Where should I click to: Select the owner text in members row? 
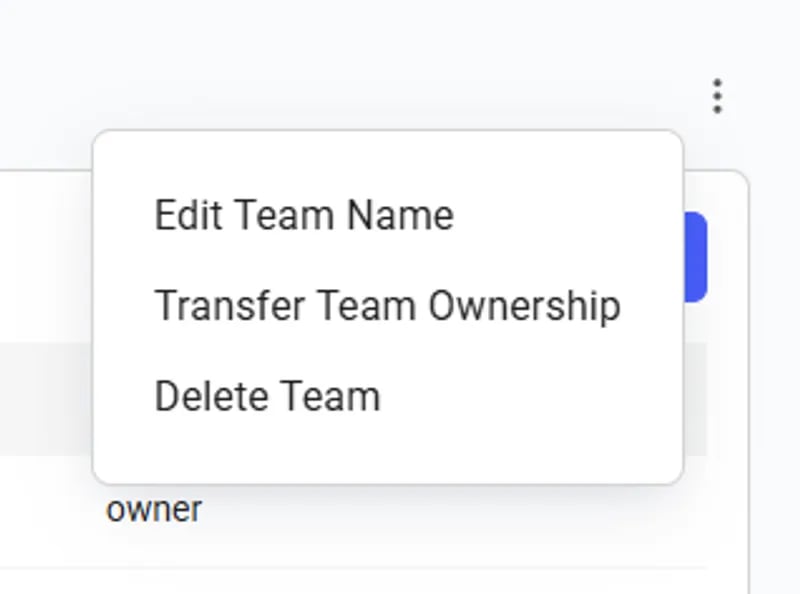click(154, 509)
